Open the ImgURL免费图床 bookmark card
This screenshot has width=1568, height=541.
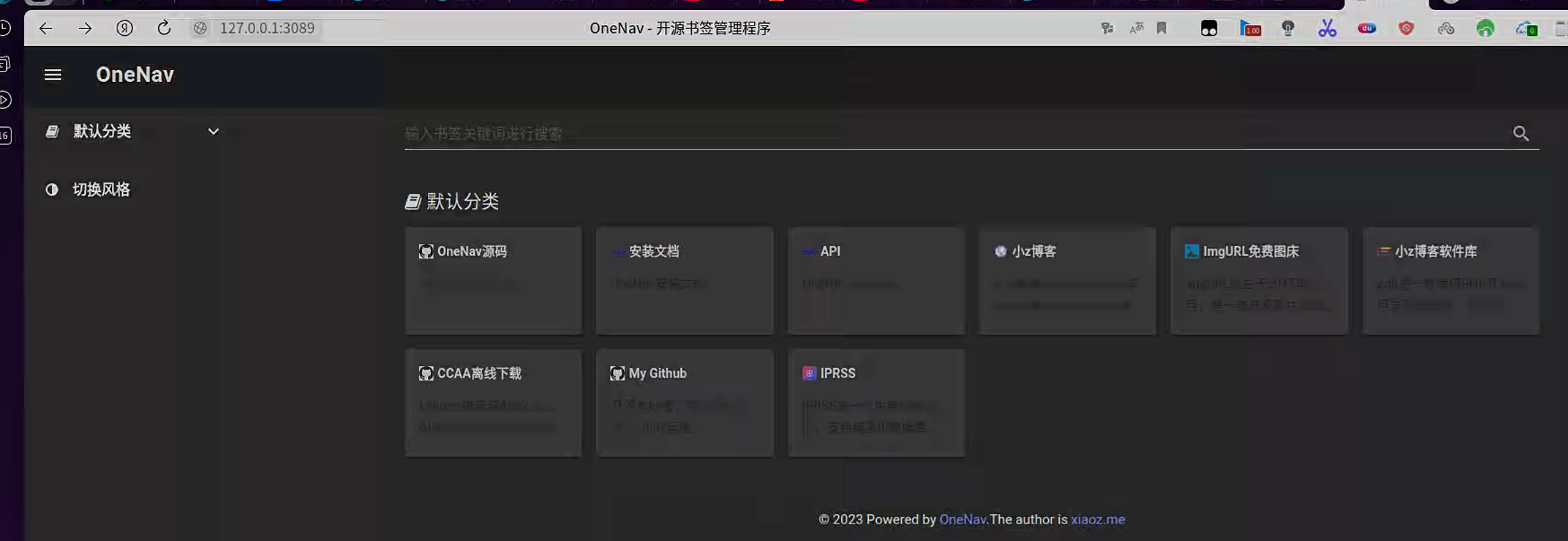click(1259, 280)
